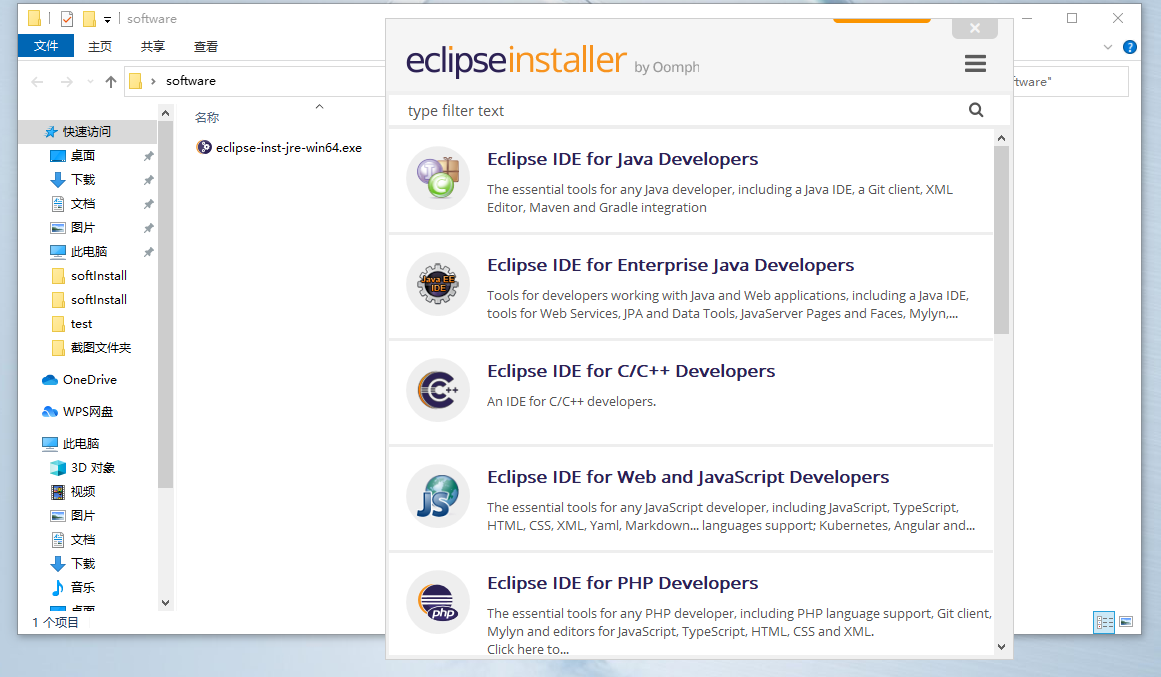The width and height of the screenshot is (1161, 677).
Task: Select WPS网盘 in navigation pane
Action: (87, 411)
